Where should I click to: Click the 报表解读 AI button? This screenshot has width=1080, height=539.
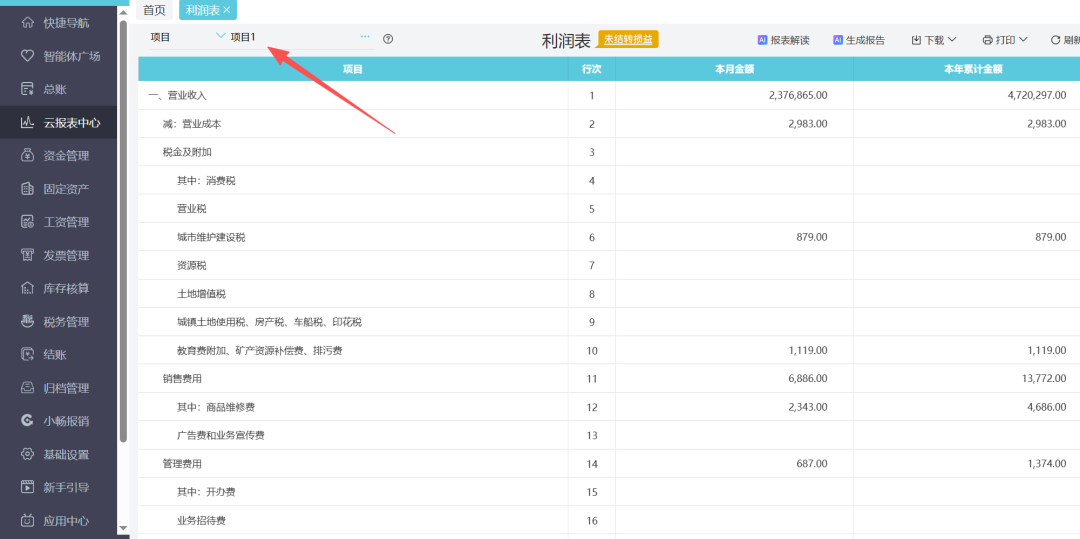pyautogui.click(x=783, y=40)
